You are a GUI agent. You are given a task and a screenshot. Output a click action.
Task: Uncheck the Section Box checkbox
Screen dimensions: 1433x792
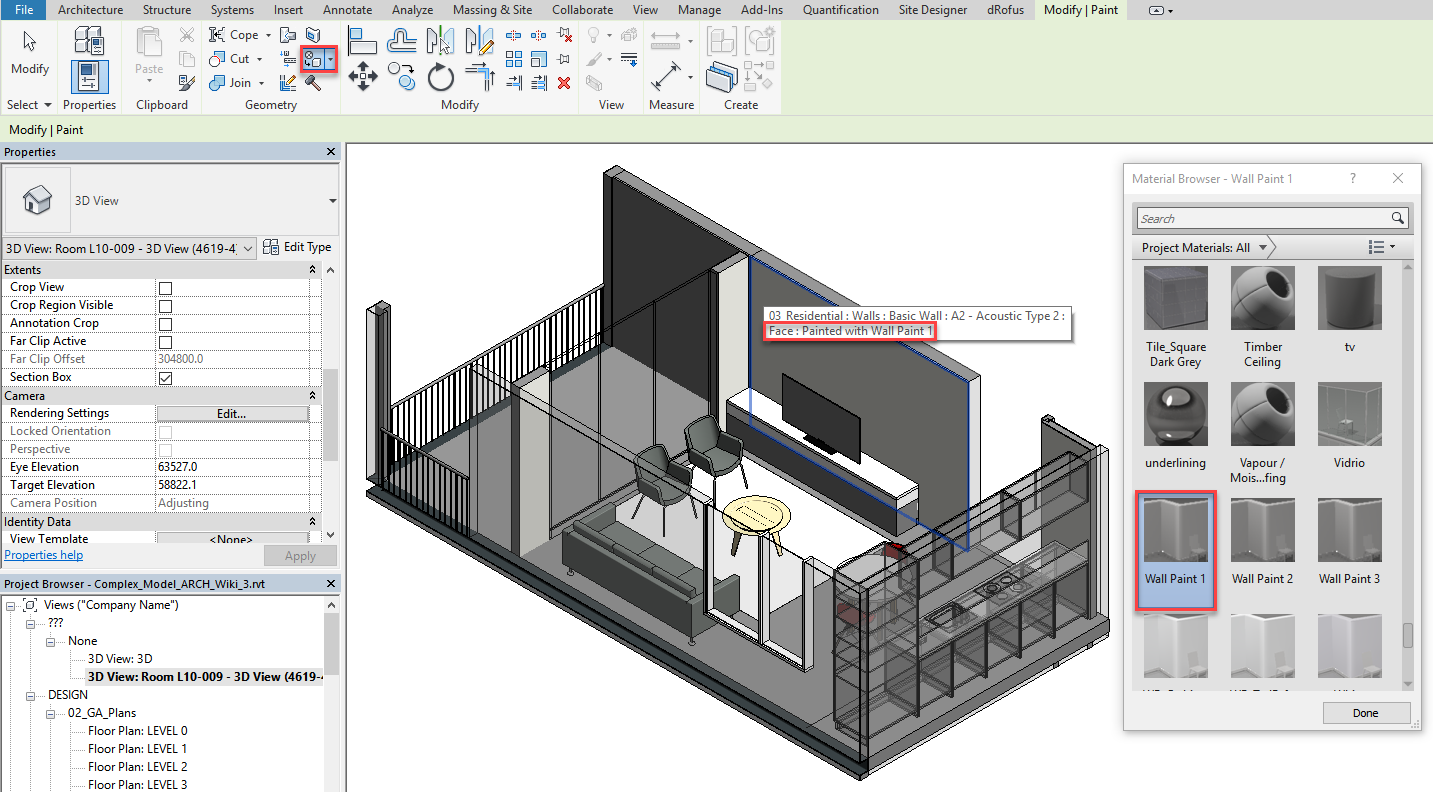166,378
